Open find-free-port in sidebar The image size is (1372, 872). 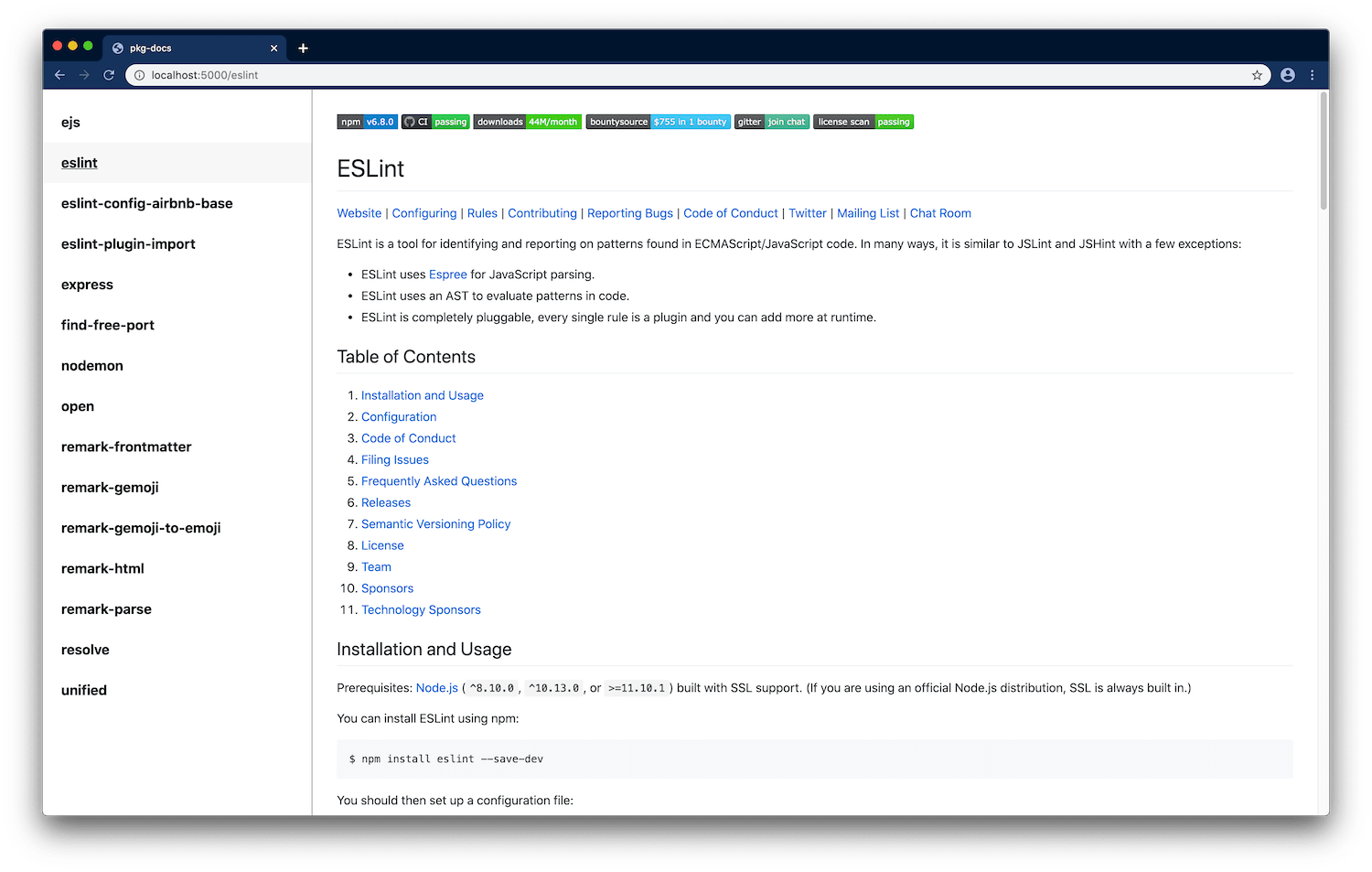pyautogui.click(x=177, y=325)
